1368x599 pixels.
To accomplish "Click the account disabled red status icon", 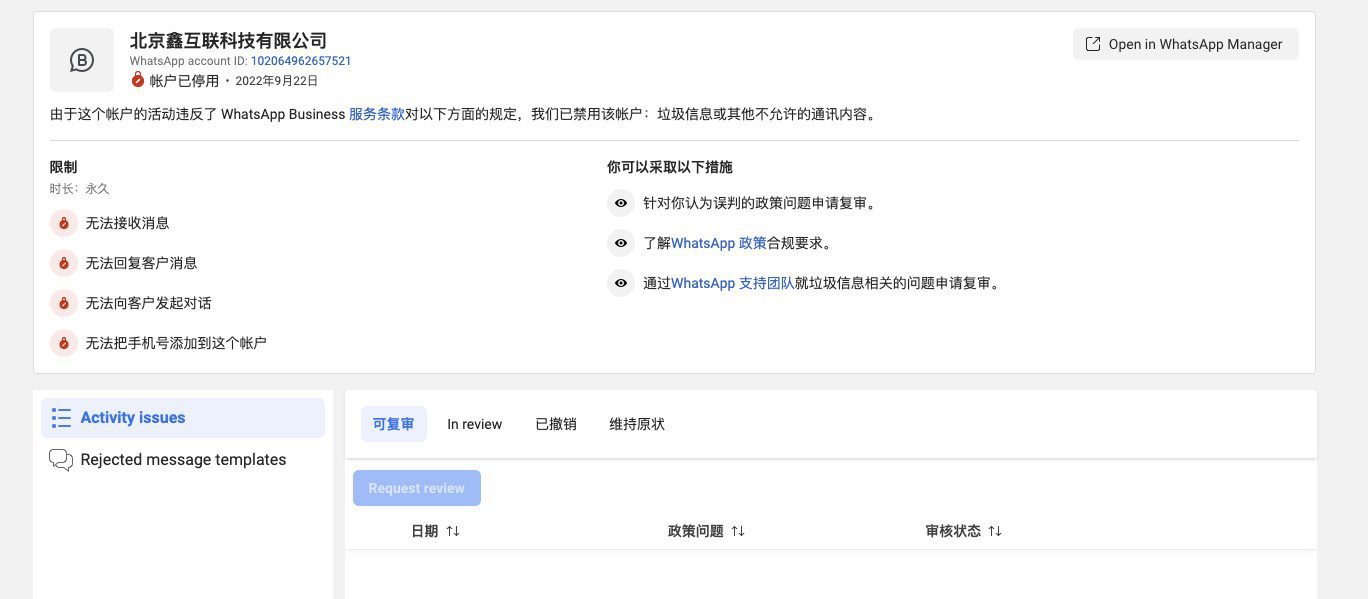I will [x=138, y=80].
